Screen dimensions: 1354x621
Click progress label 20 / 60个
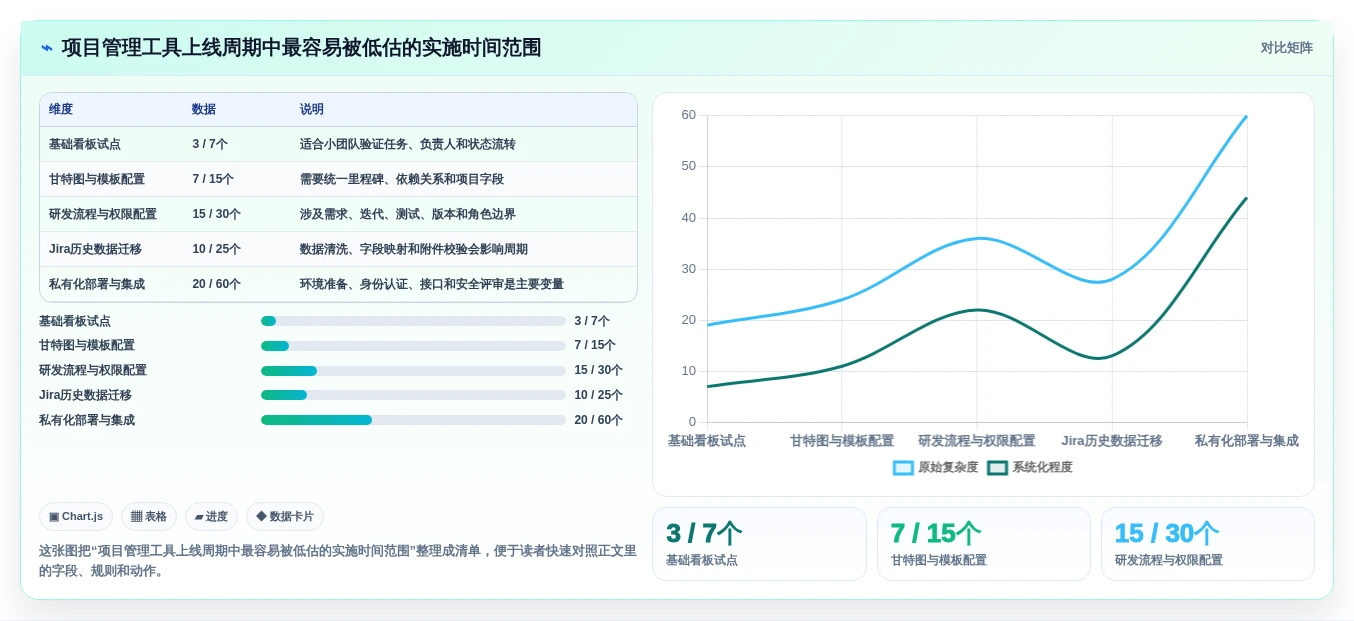point(598,420)
